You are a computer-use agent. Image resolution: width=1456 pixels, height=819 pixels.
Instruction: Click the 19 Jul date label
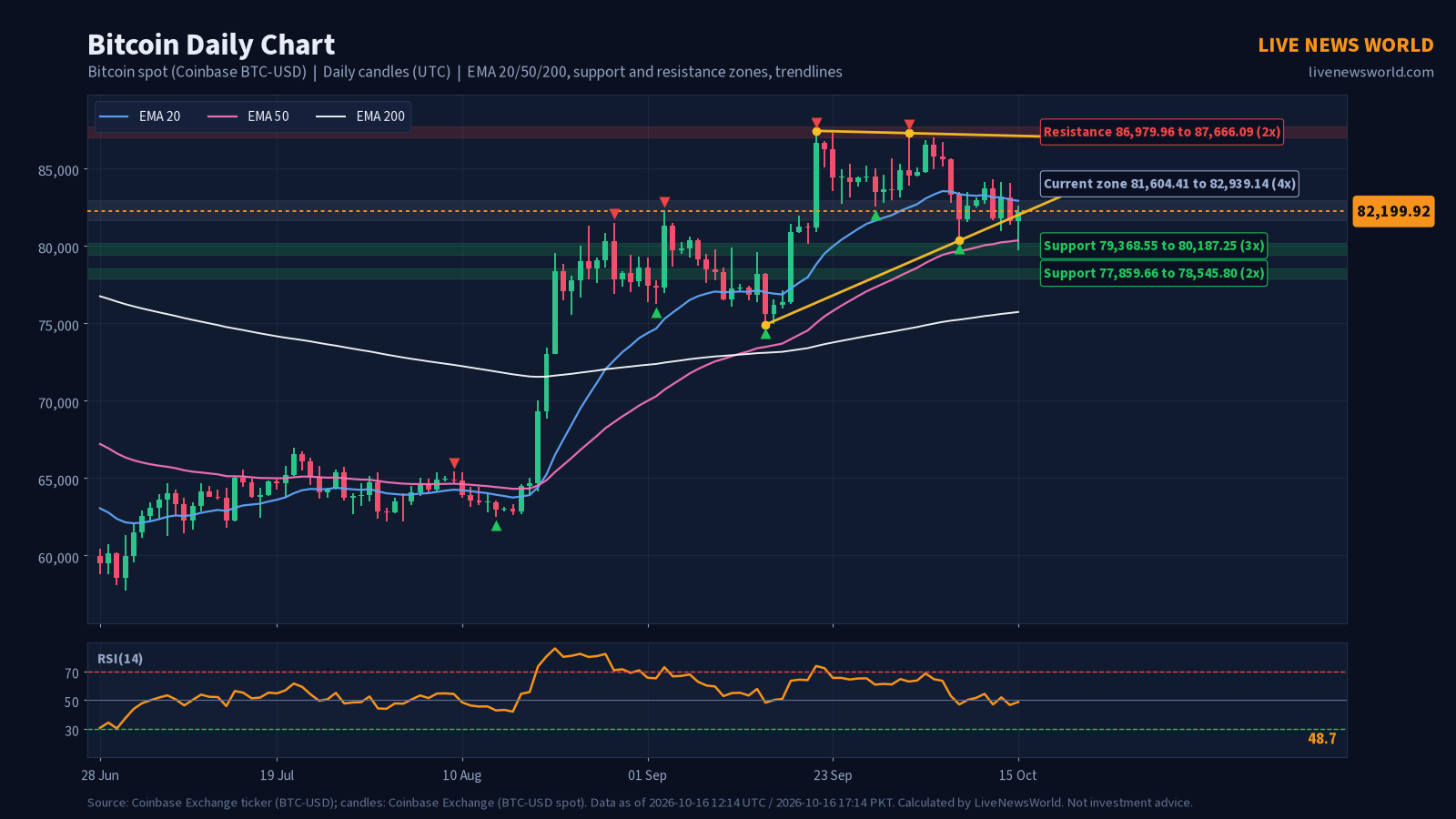(277, 775)
